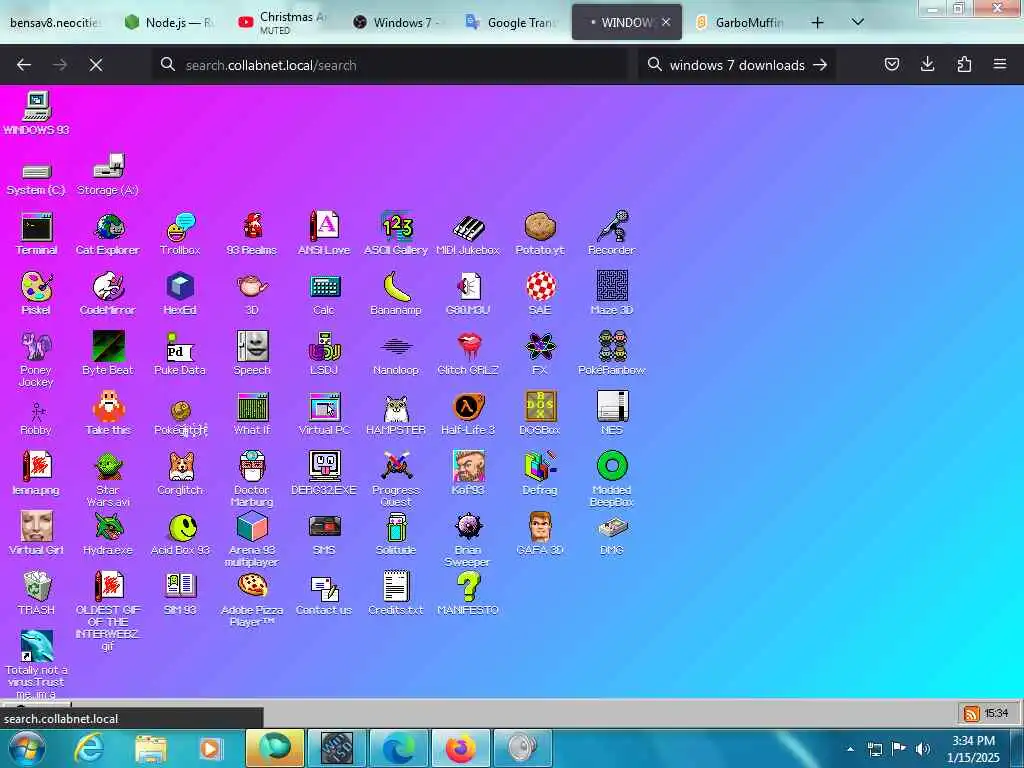1024x768 pixels.
Task: Submit search with the arrow button
Action: 820,65
